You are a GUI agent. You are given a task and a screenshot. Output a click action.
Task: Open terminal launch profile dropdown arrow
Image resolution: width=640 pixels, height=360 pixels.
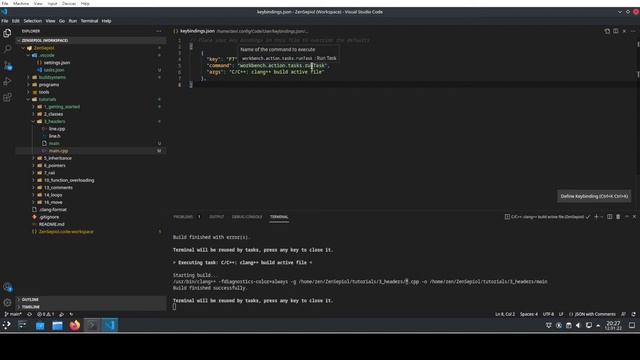click(x=602, y=217)
